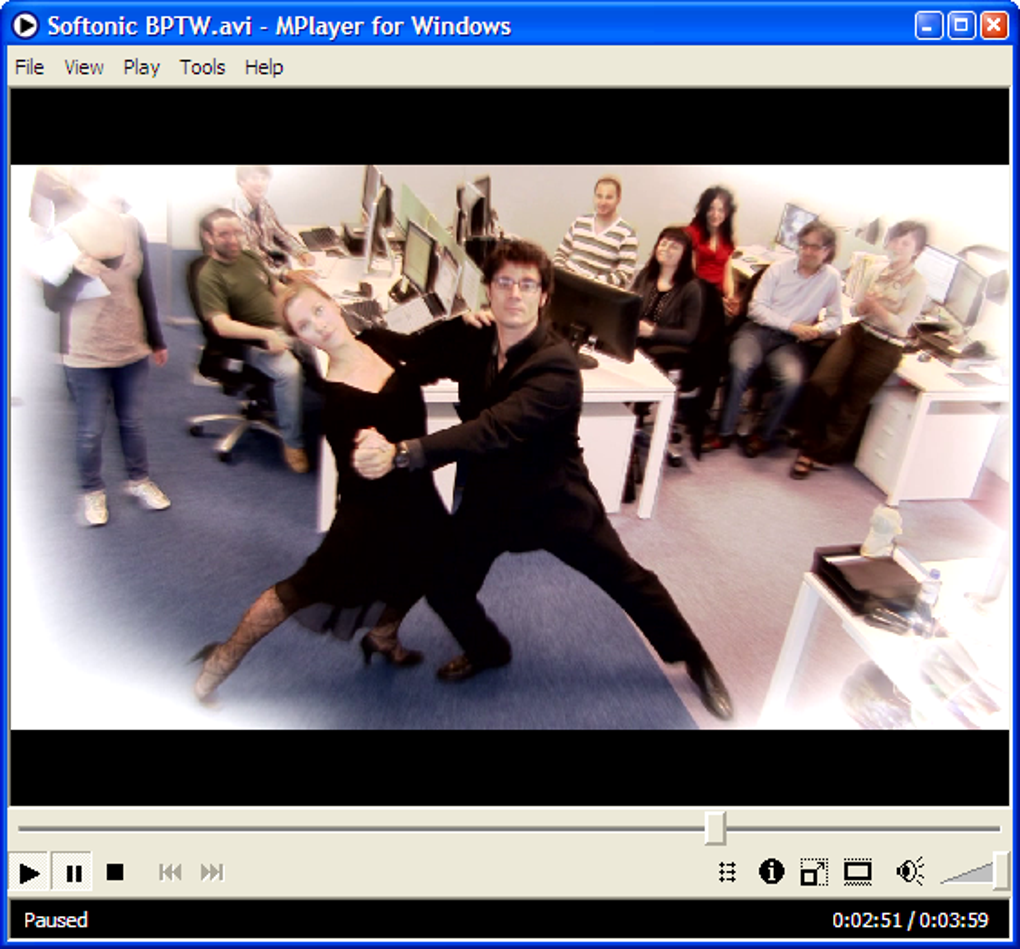Stop the video playback

(x=115, y=872)
